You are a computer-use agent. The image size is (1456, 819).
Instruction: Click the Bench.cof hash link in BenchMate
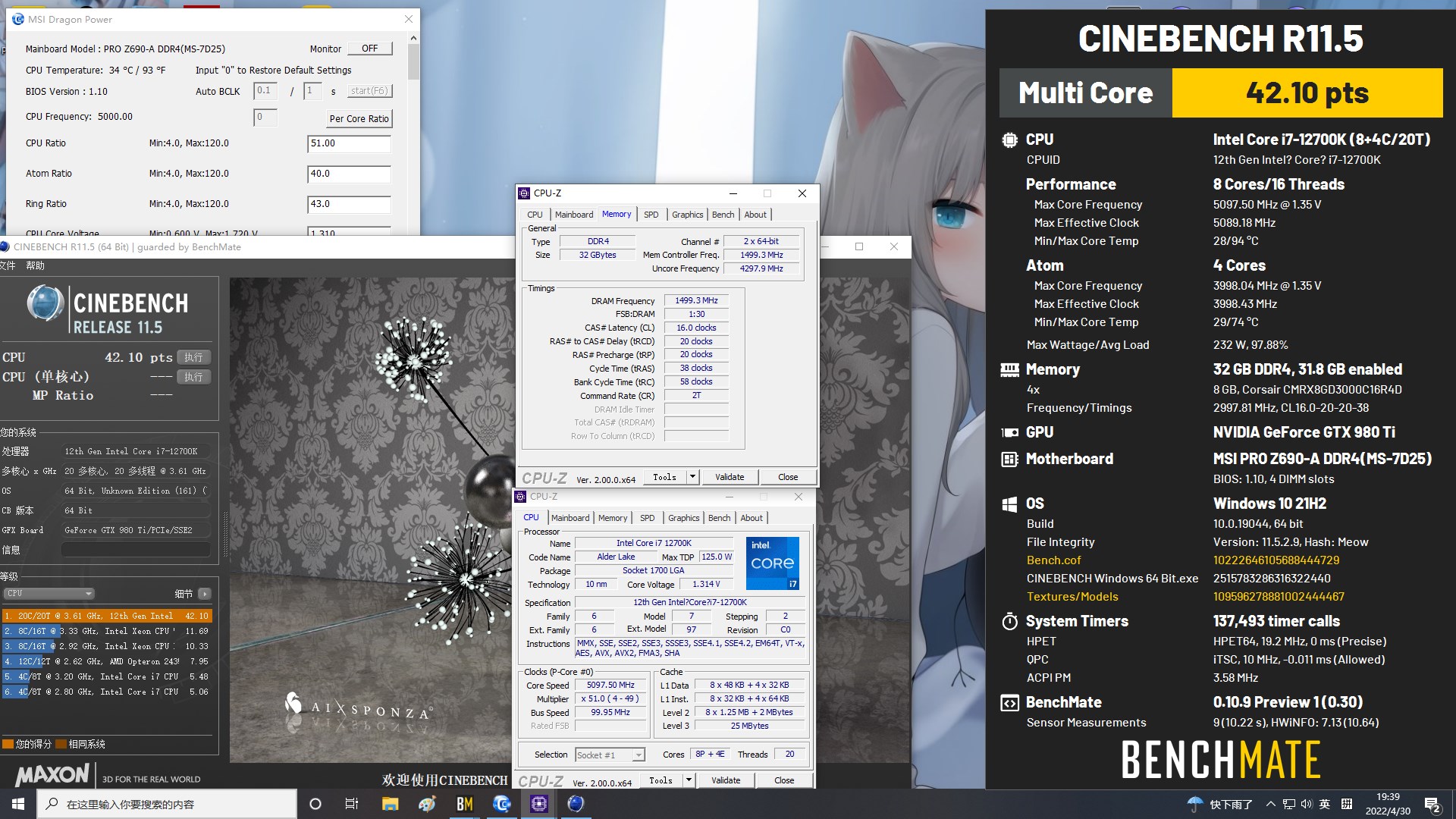pyautogui.click(x=1276, y=560)
